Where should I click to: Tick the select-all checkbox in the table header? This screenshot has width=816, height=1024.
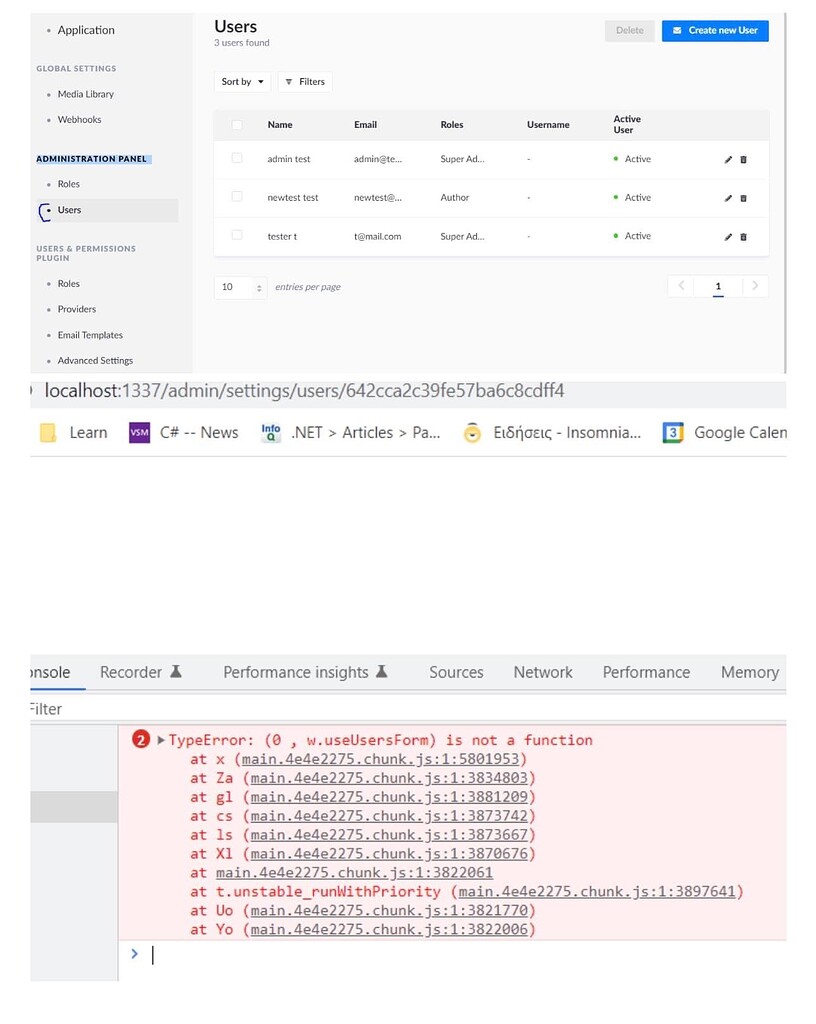click(x=236, y=124)
